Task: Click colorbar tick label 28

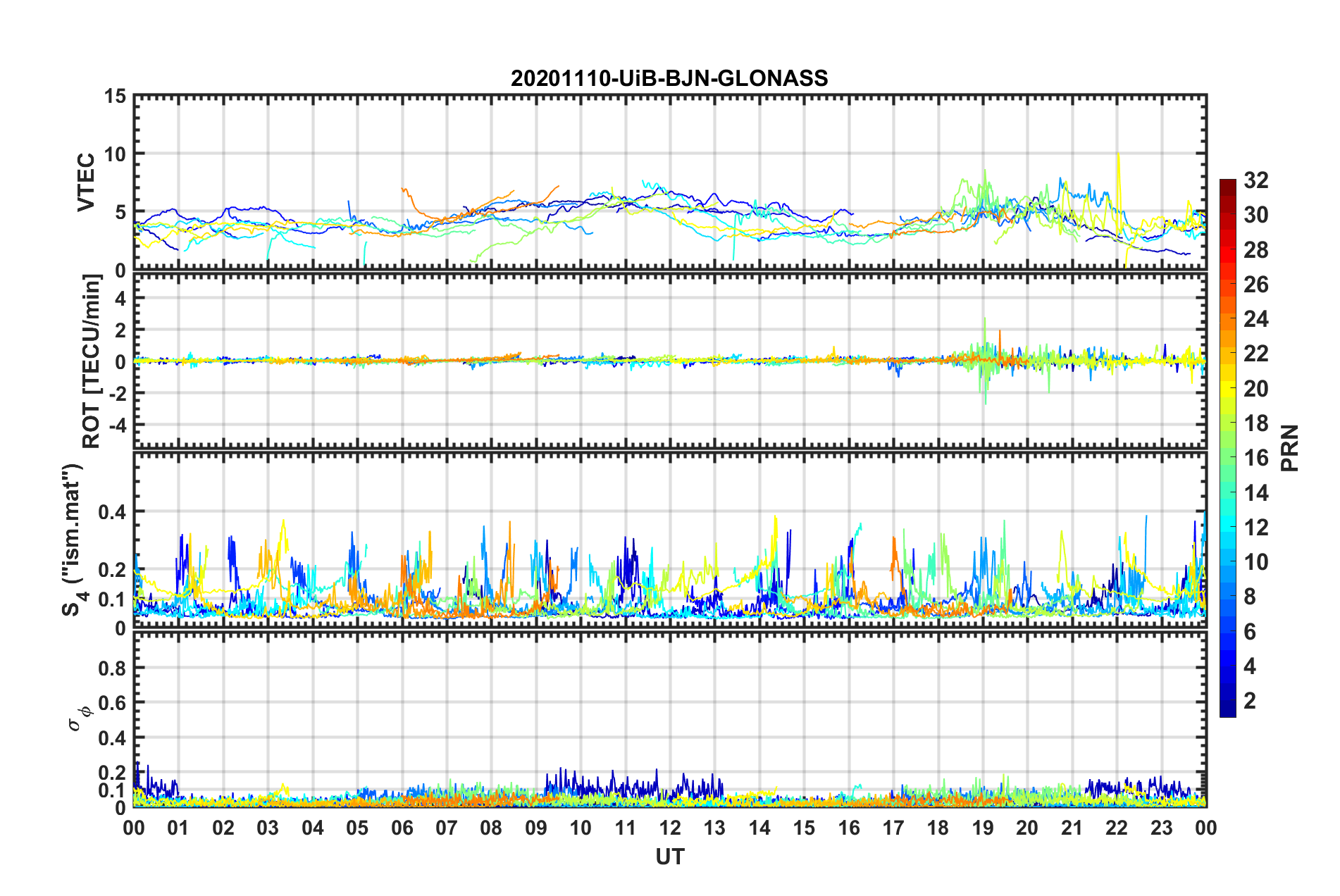Action: (x=1255, y=250)
